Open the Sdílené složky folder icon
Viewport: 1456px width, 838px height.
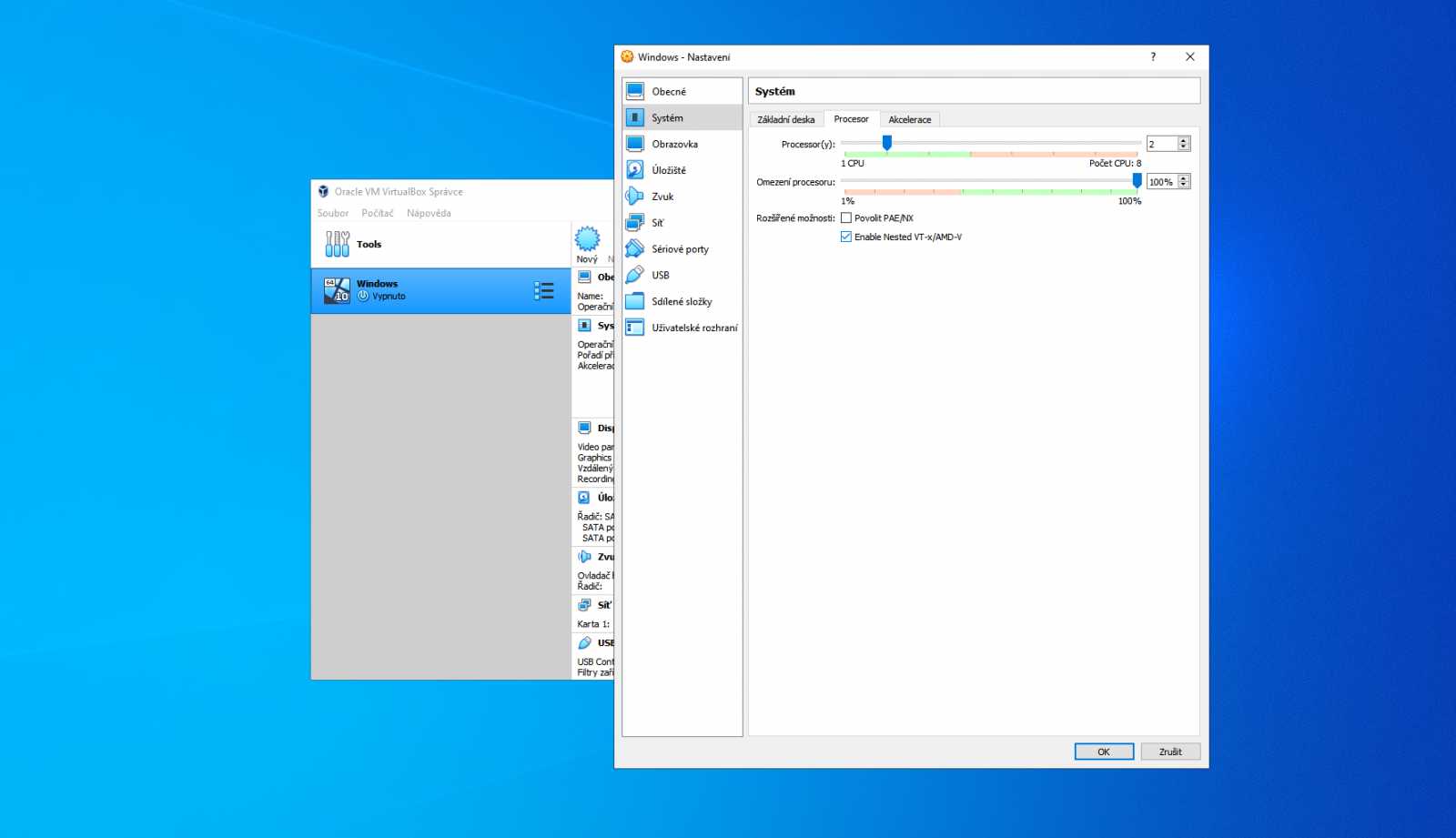635,301
